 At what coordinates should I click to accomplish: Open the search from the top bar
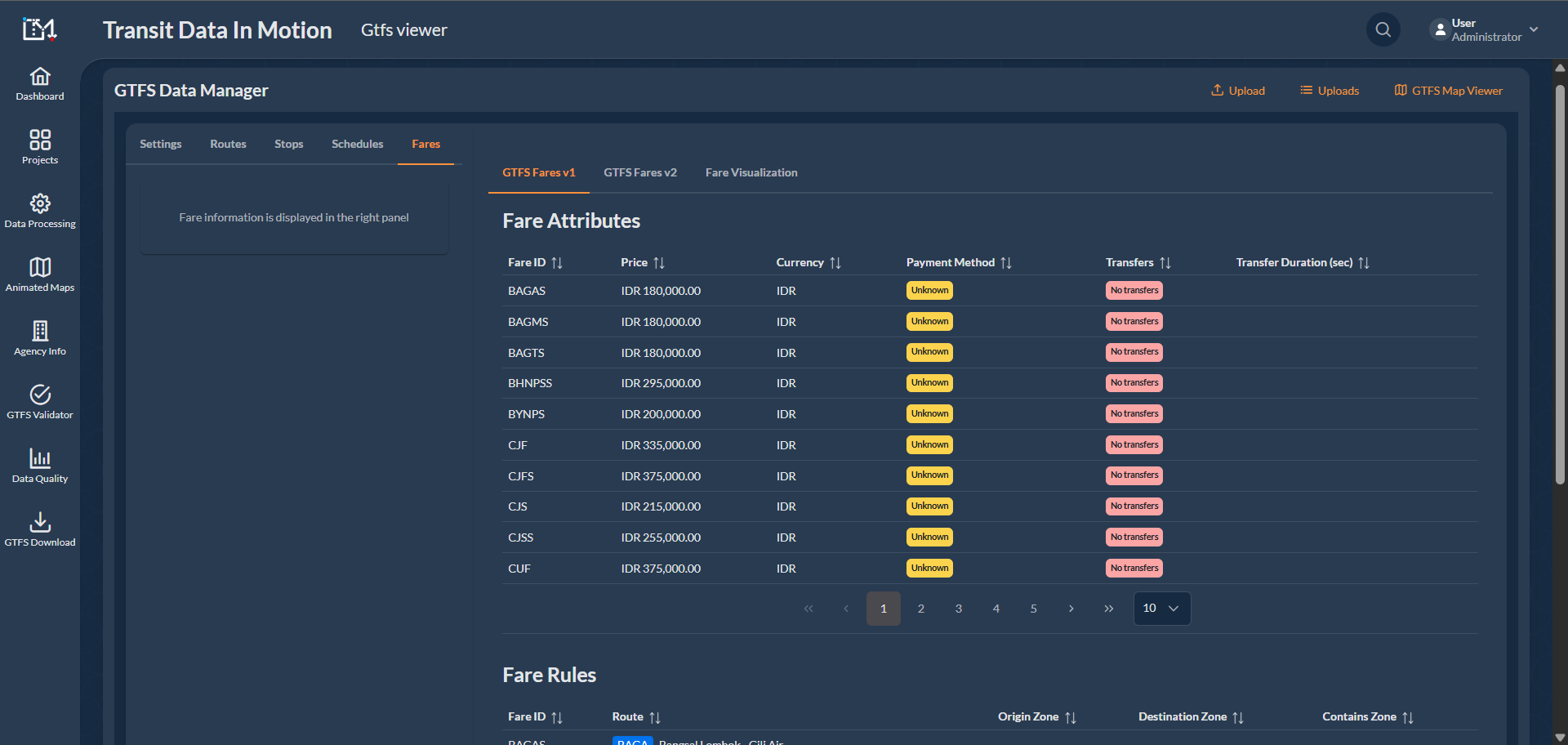(1383, 29)
